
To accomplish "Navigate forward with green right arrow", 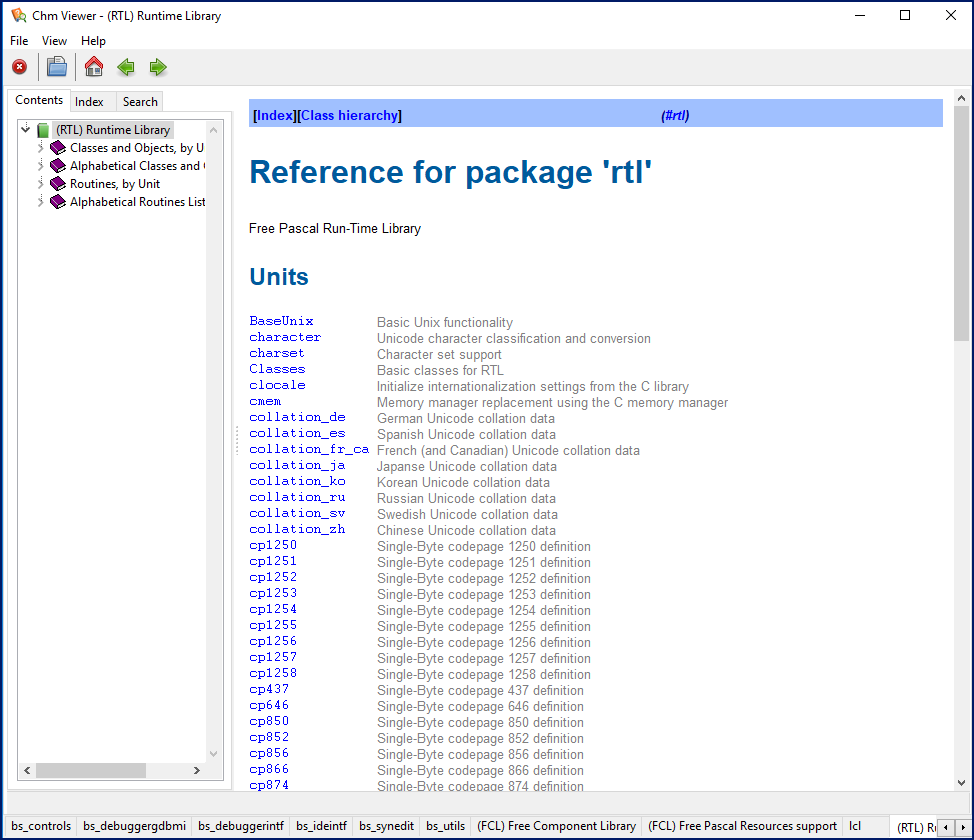I will [158, 66].
